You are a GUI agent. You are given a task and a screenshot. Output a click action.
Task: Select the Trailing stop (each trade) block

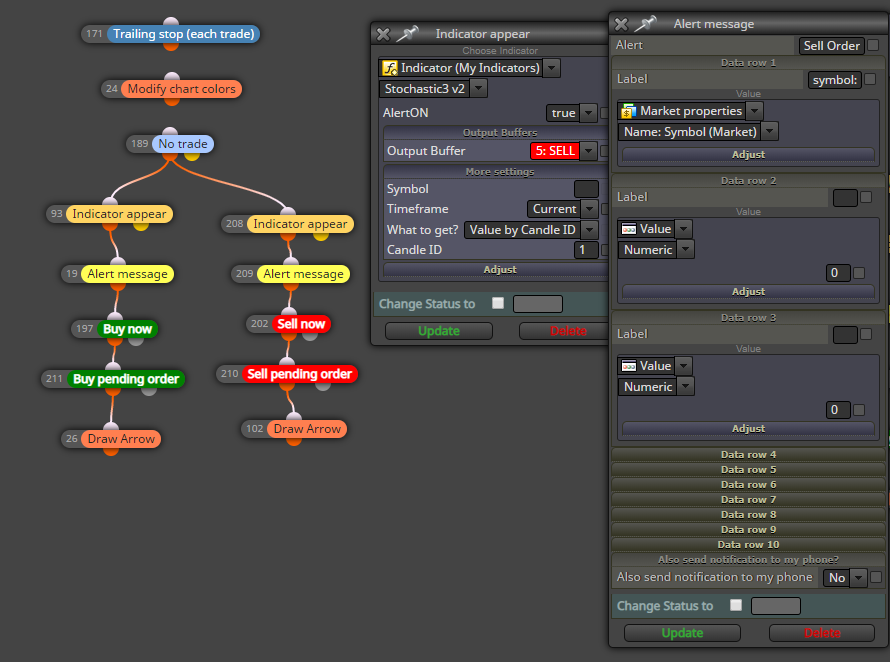tap(183, 34)
